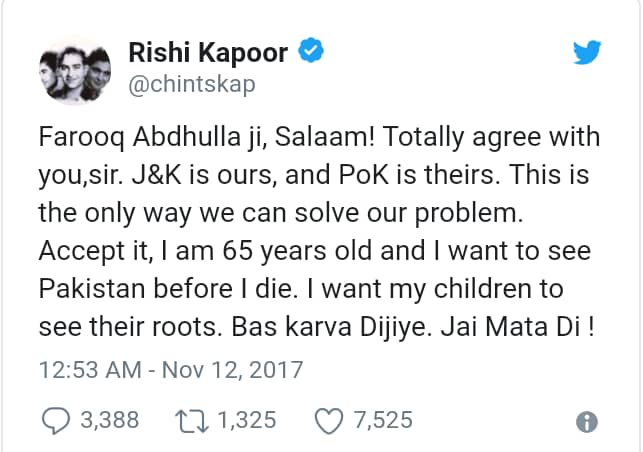Viewport: 643px width, 452px height.
Task: Like the tweet with the heart icon
Action: pos(328,421)
